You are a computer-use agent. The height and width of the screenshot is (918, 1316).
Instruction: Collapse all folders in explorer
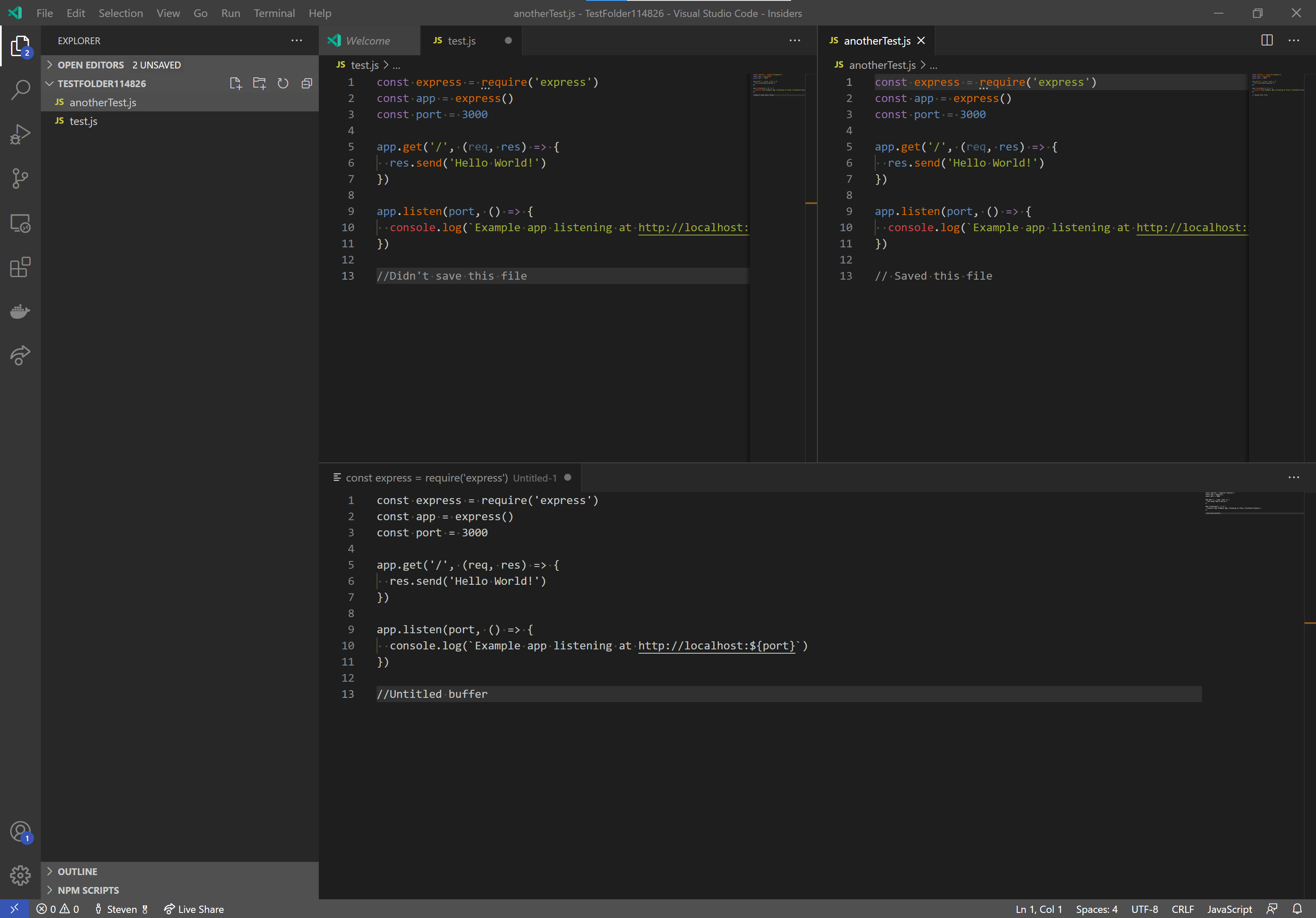tap(306, 84)
